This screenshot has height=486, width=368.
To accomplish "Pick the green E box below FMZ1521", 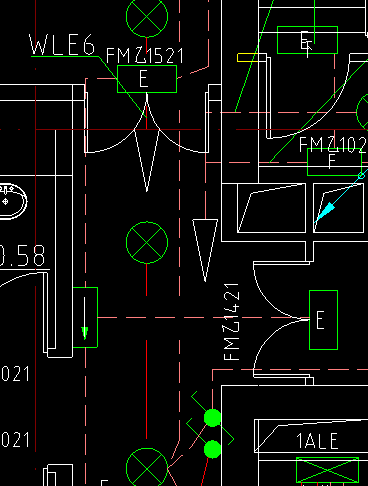I will point(147,79).
